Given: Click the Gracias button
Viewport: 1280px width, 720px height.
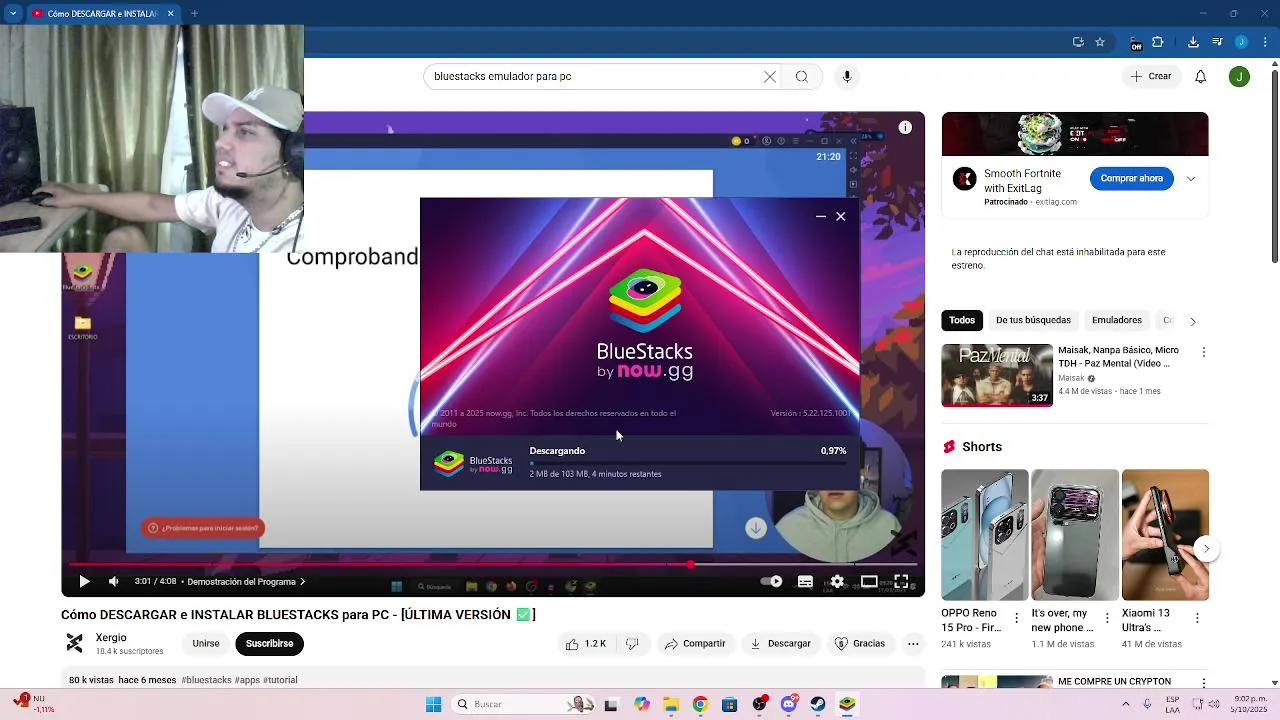Looking at the screenshot, I should (x=860, y=644).
